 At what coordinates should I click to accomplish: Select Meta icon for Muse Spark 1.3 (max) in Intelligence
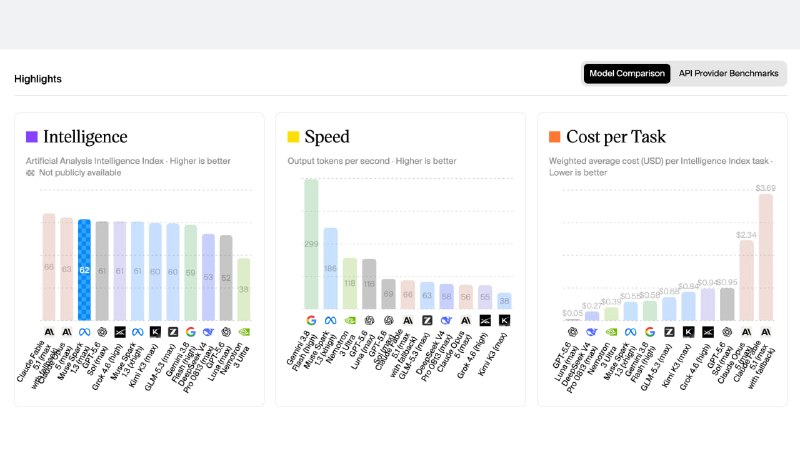[x=84, y=332]
